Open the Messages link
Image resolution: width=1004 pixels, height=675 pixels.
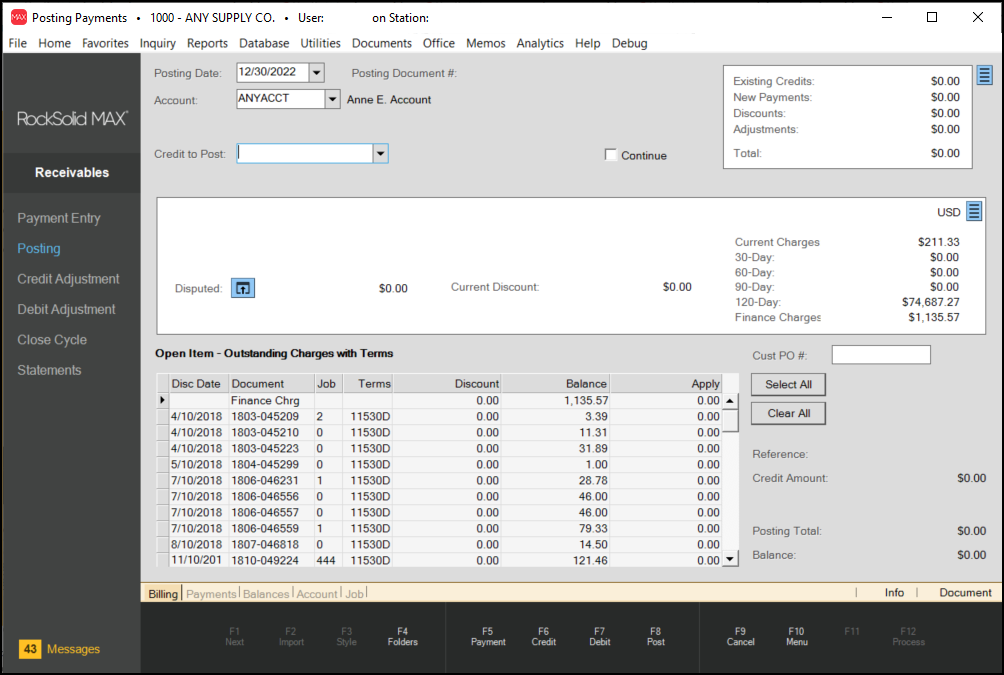click(73, 649)
